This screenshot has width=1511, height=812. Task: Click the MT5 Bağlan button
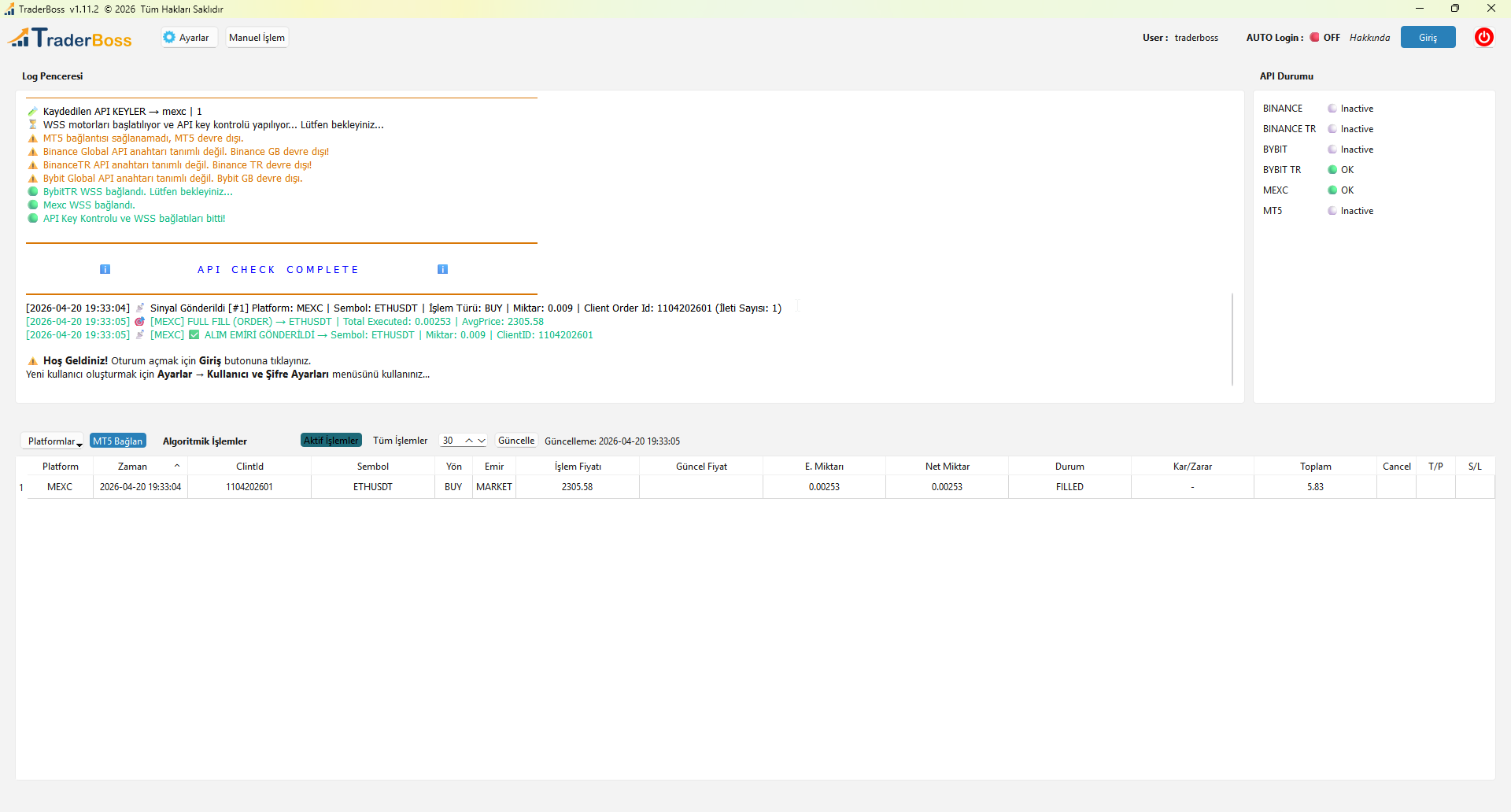pos(118,441)
